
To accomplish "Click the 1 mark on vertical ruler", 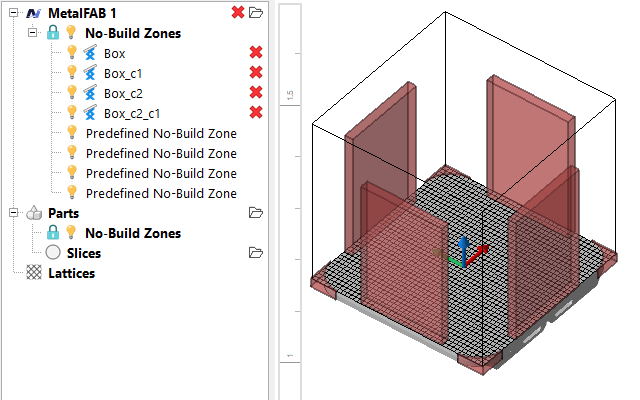I will pyautogui.click(x=290, y=356).
